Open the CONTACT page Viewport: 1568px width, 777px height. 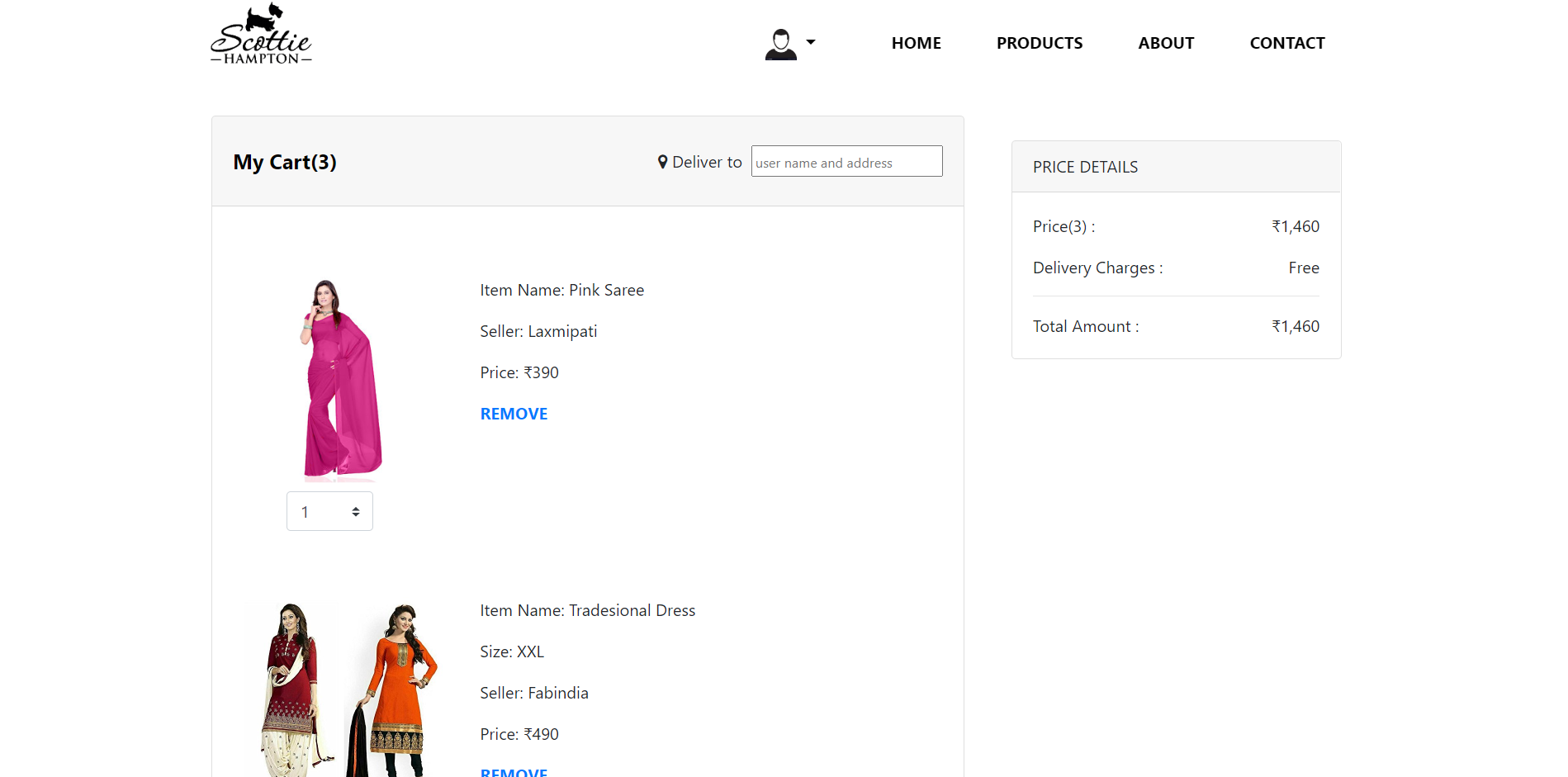[x=1286, y=43]
